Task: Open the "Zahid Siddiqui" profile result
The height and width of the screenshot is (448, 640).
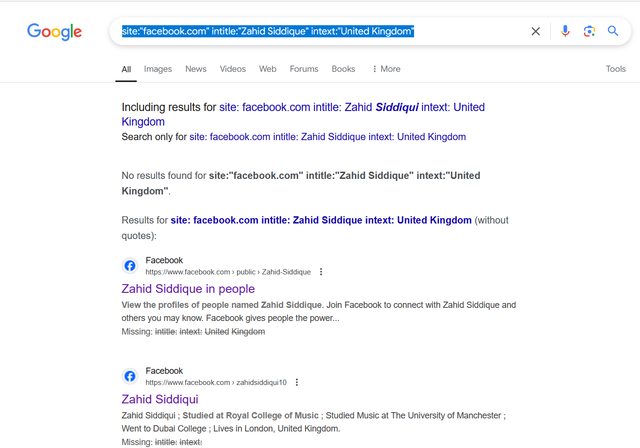Action: tap(160, 399)
